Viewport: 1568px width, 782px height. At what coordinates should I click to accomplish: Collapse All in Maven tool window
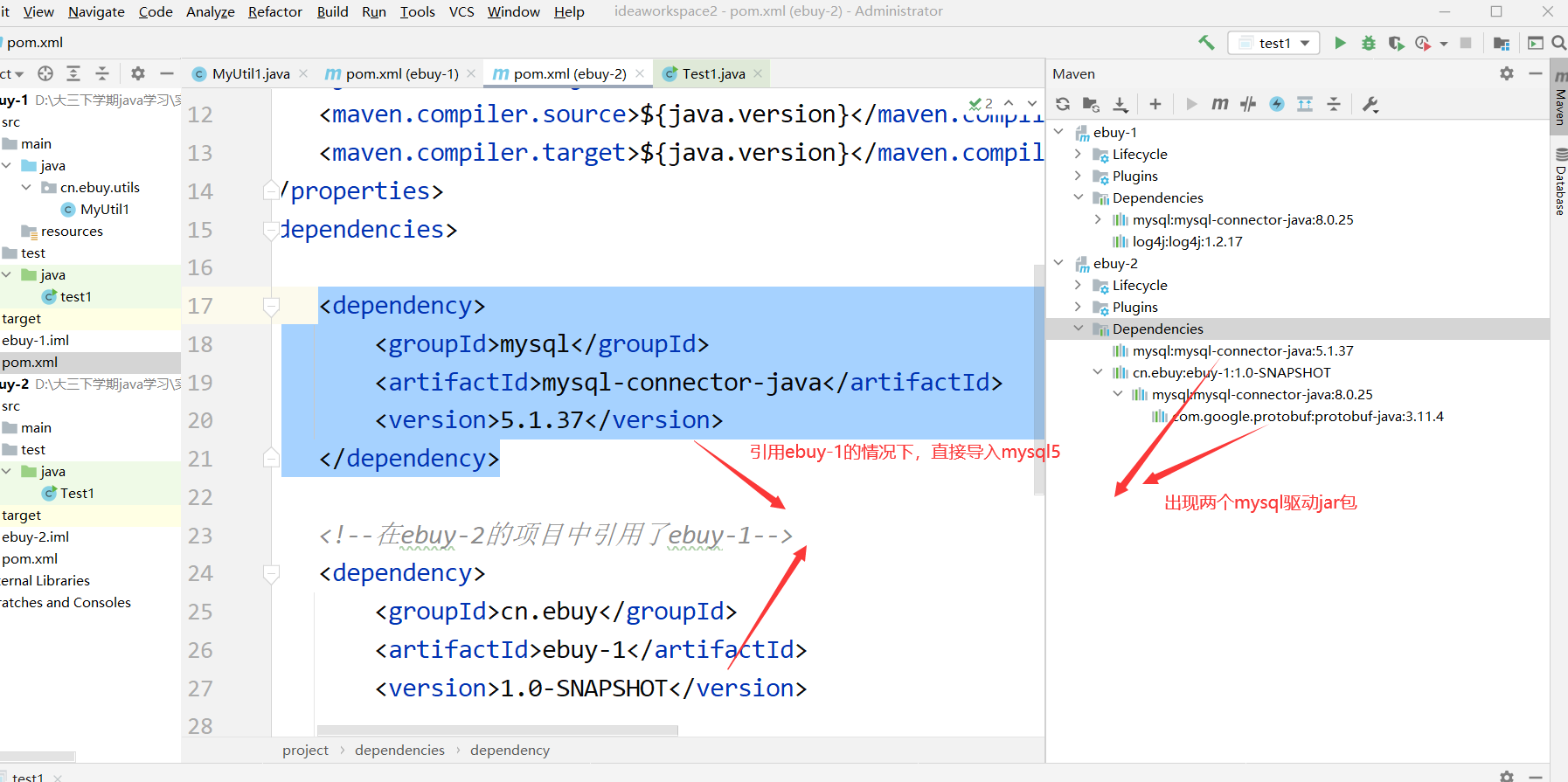1334,104
